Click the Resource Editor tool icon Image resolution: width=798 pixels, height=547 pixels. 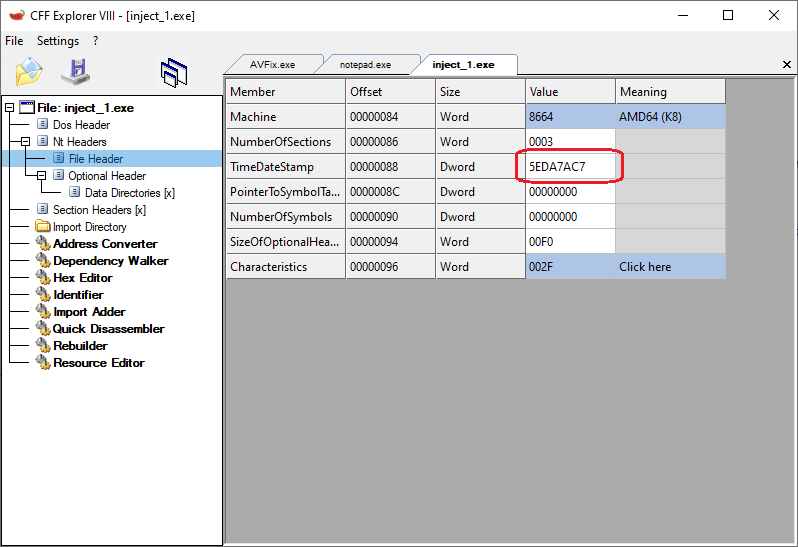(x=43, y=363)
